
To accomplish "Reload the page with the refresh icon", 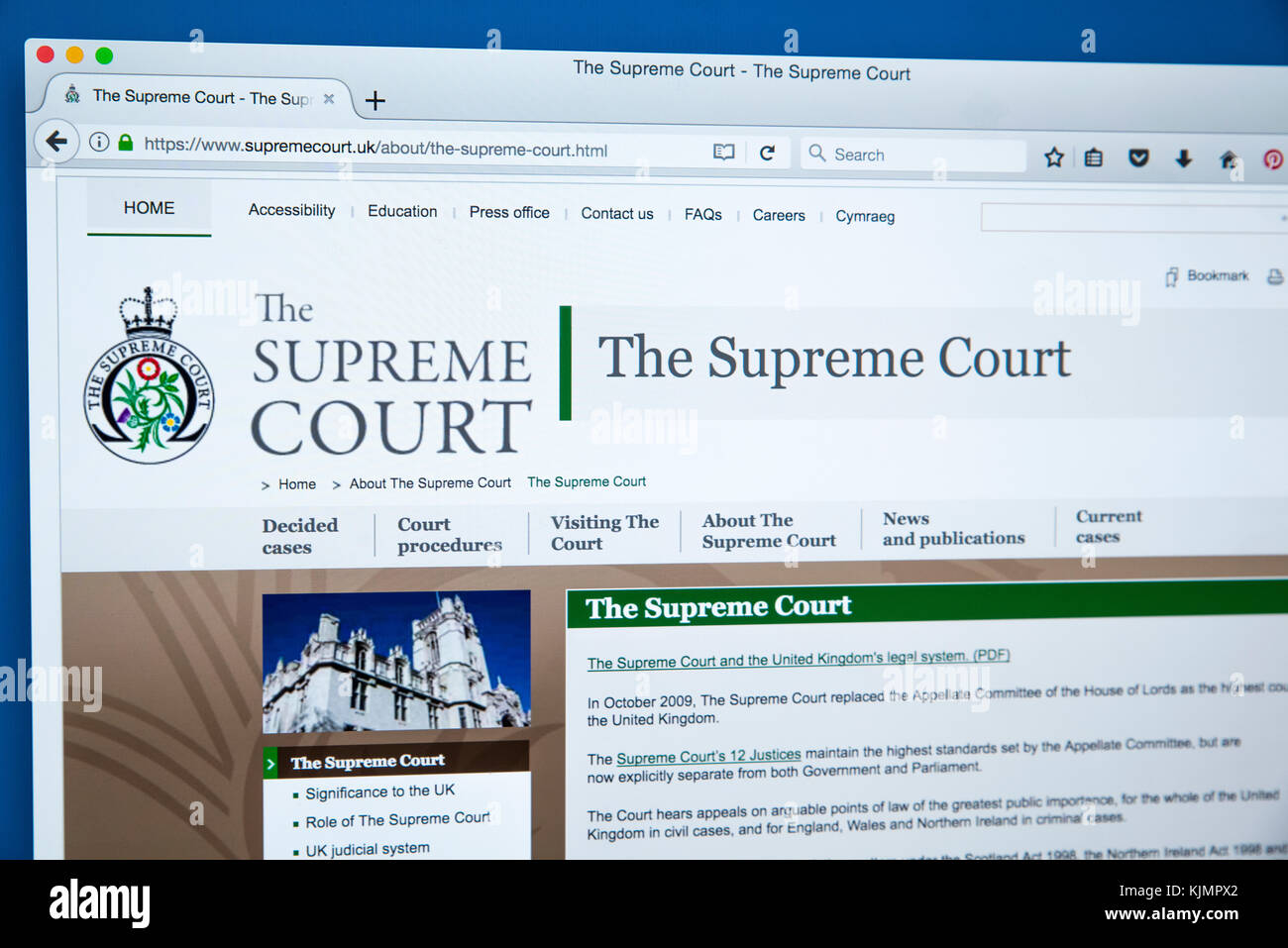I will coord(767,153).
